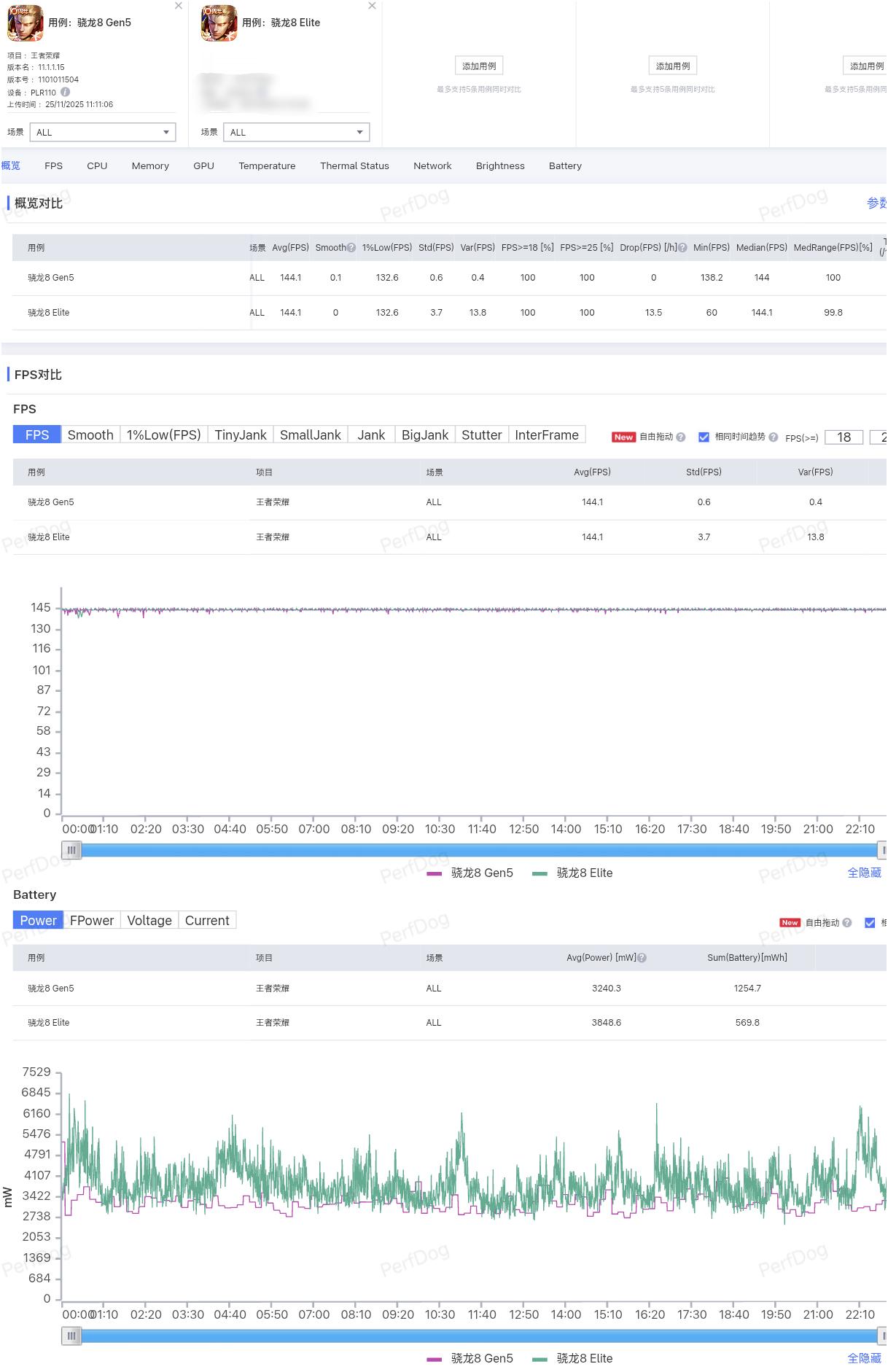
Task: Toggle the 相同时间趋势 checkbox in FPS section
Action: click(x=704, y=437)
